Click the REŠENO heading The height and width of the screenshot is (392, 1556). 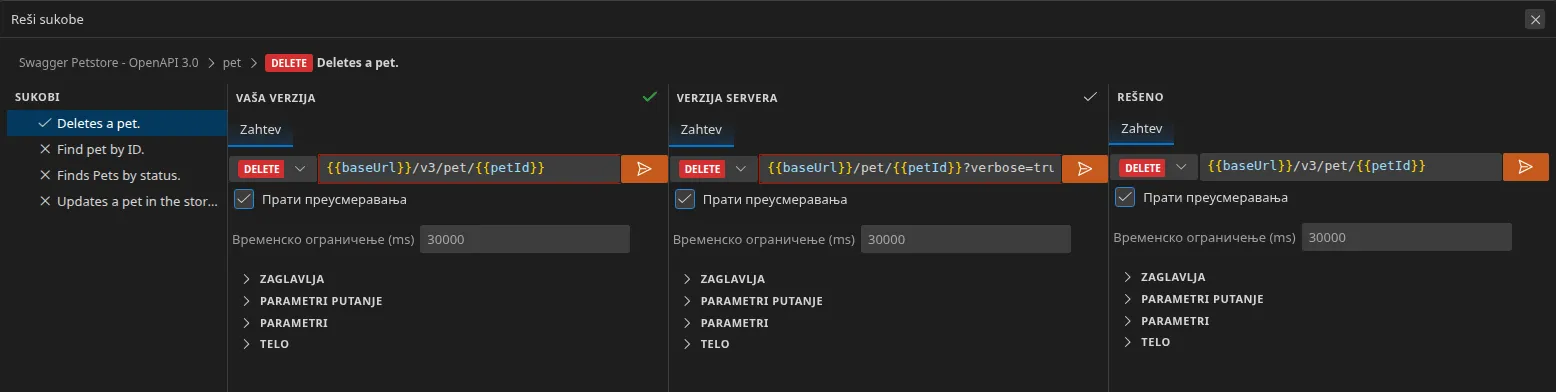click(1141, 98)
